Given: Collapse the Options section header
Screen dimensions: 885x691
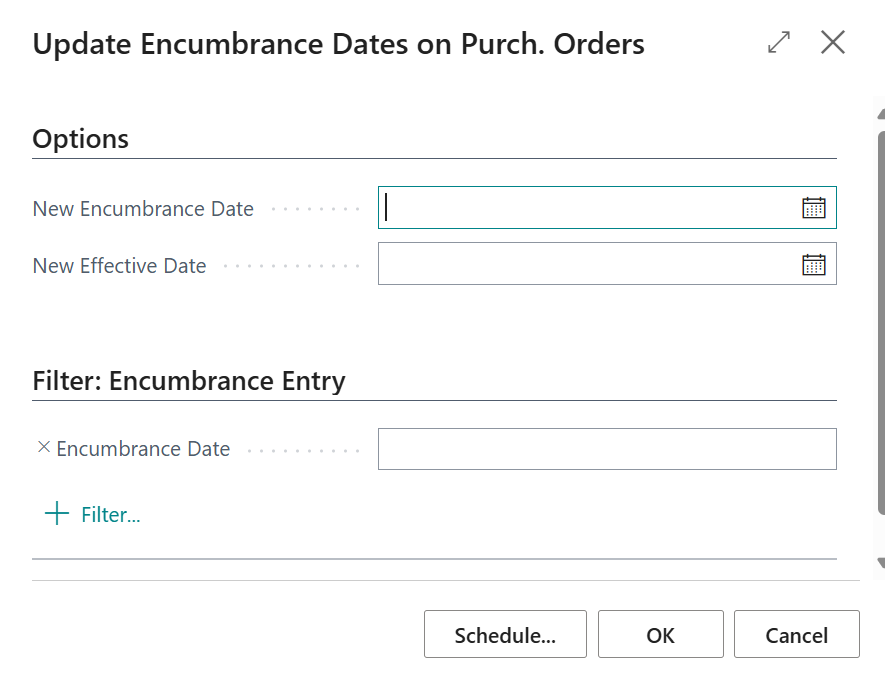Looking at the screenshot, I should click(81, 139).
